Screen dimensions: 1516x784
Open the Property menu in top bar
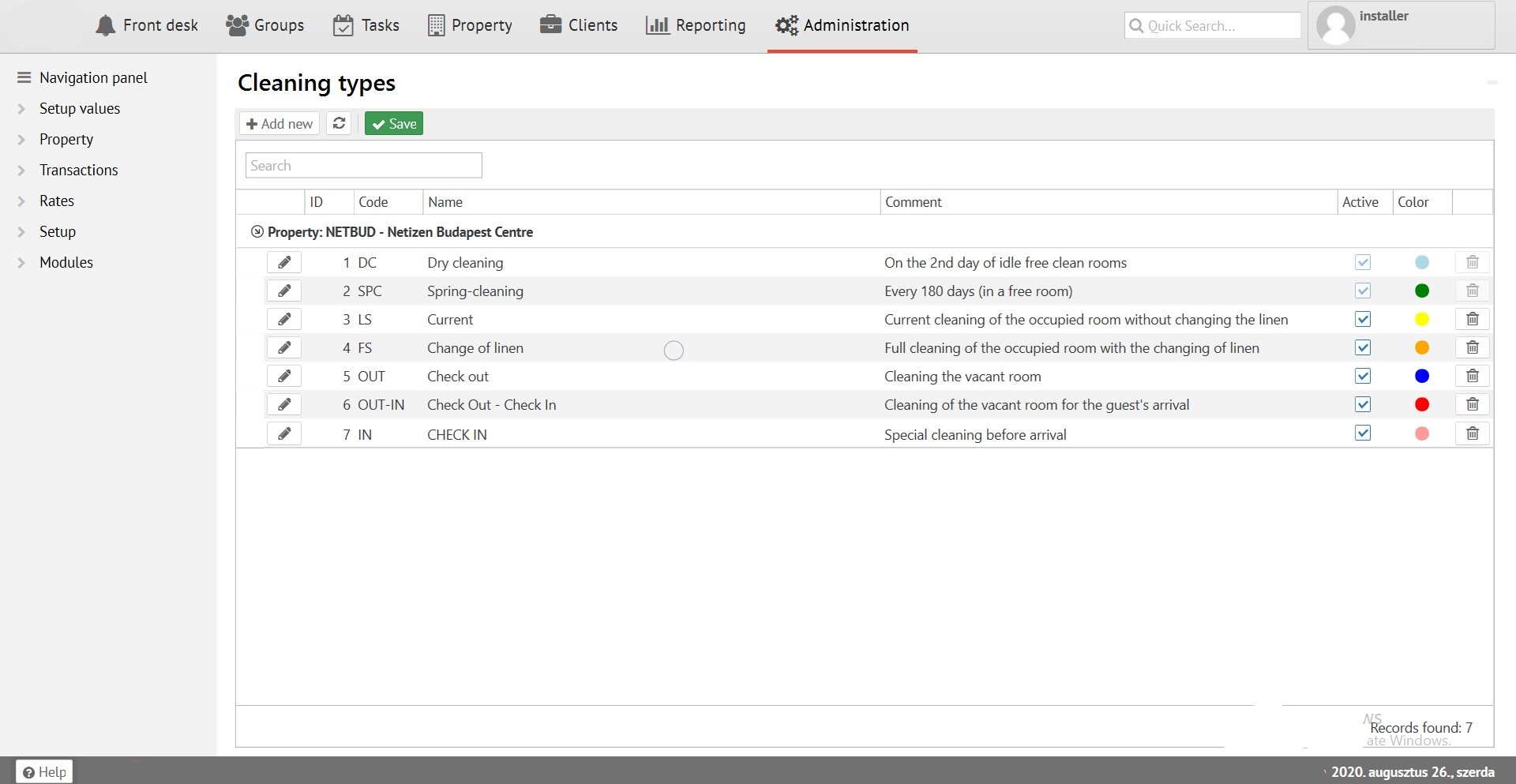pyautogui.click(x=470, y=25)
